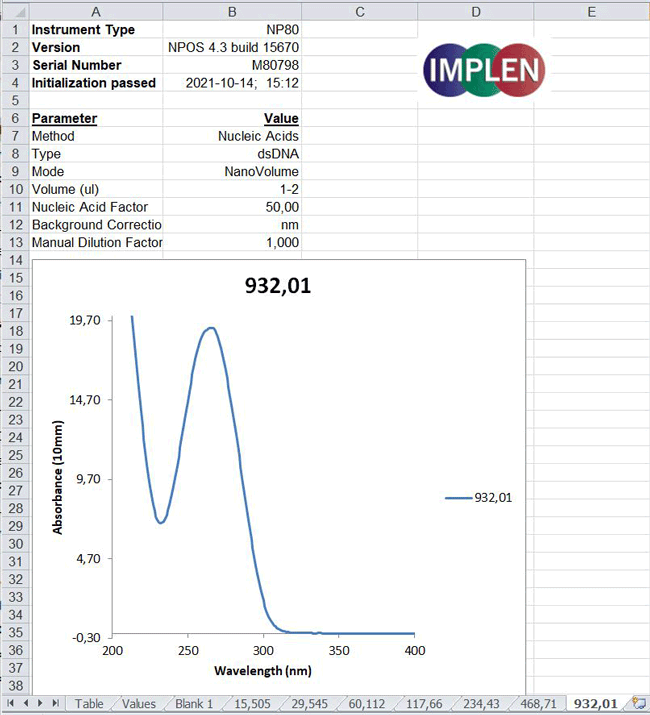Select the Mode label cell
650x715 pixels.
point(96,171)
